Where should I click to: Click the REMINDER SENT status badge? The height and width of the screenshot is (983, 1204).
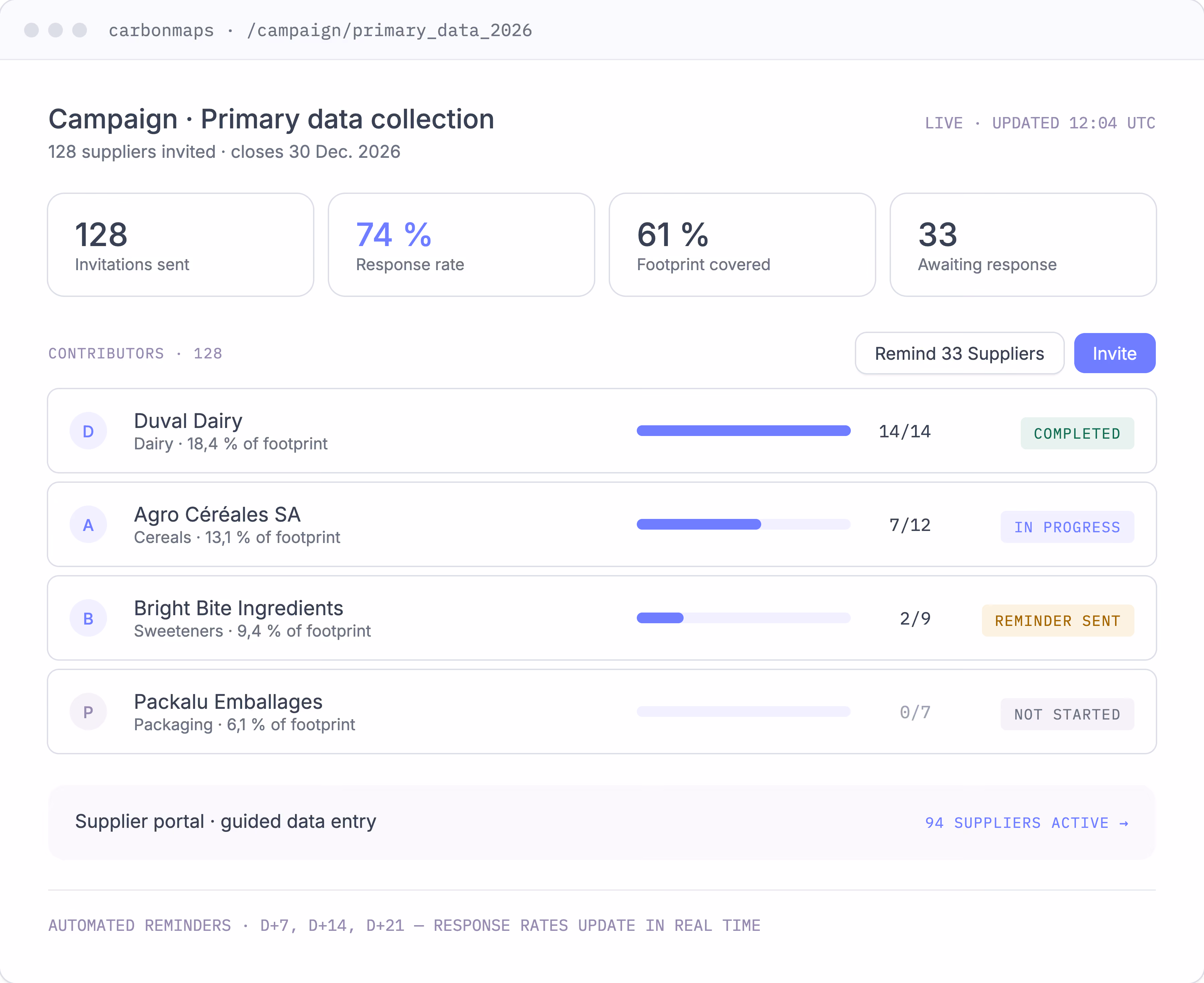pos(1058,621)
